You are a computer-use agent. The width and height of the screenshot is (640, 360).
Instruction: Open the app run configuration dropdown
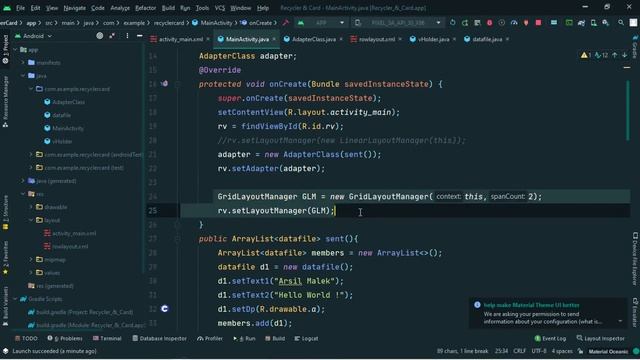(321, 23)
